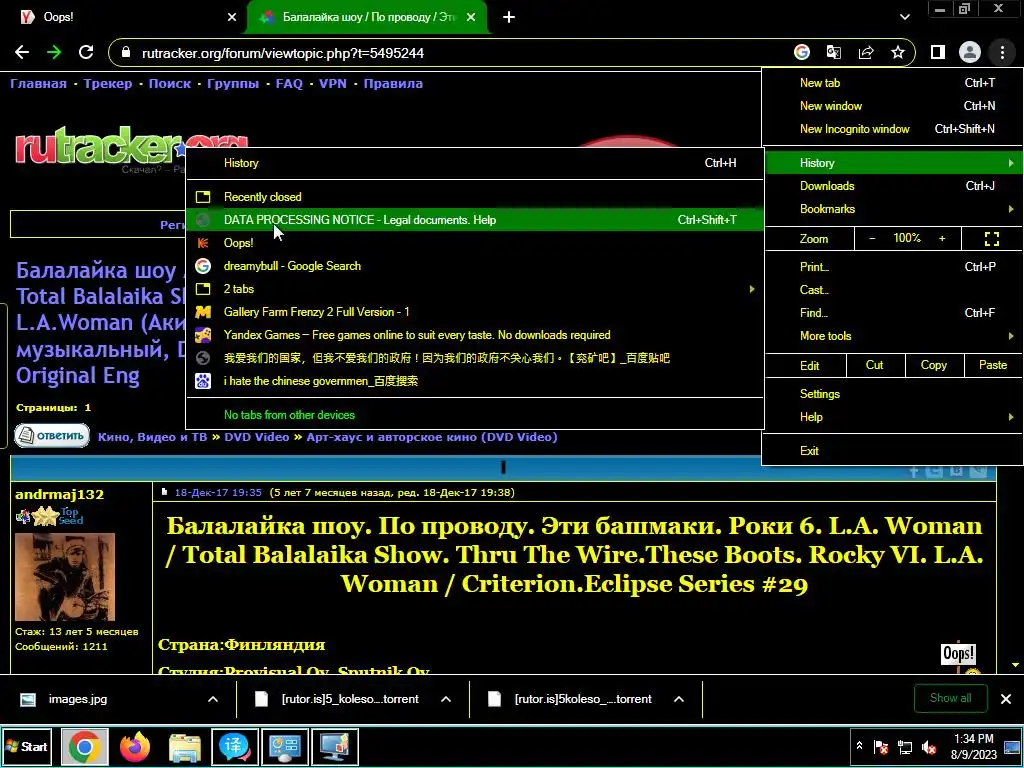Image resolution: width=1024 pixels, height=768 pixels.
Task: Expand the More tools submenu
Action: pyautogui.click(x=892, y=336)
